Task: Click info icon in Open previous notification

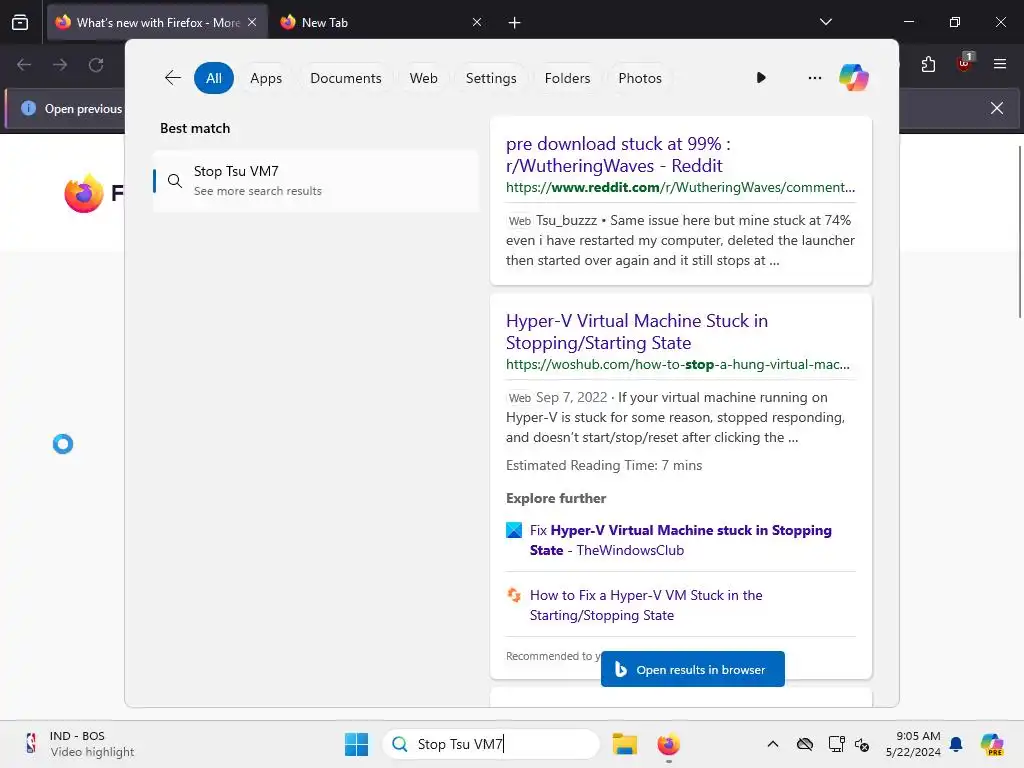Action: point(28,108)
